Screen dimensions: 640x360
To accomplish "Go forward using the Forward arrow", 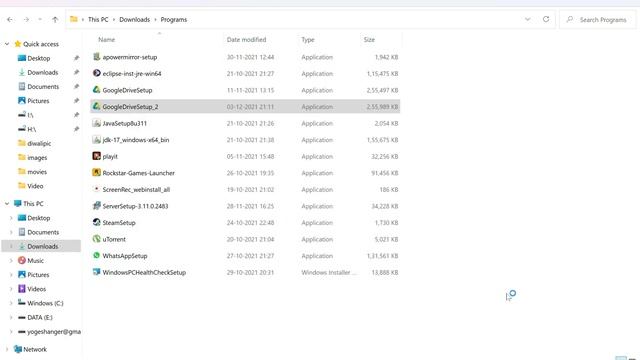I will point(26,20).
